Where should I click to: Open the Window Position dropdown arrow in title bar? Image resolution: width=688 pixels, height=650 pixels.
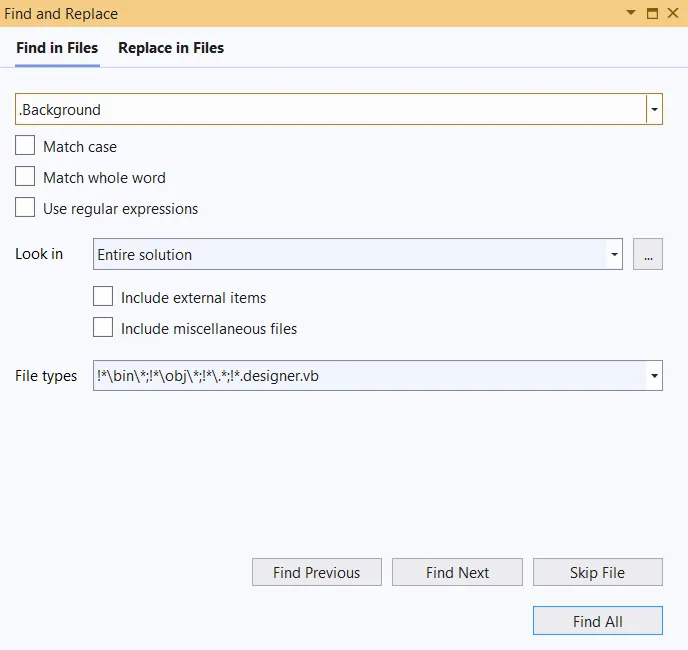tap(631, 13)
